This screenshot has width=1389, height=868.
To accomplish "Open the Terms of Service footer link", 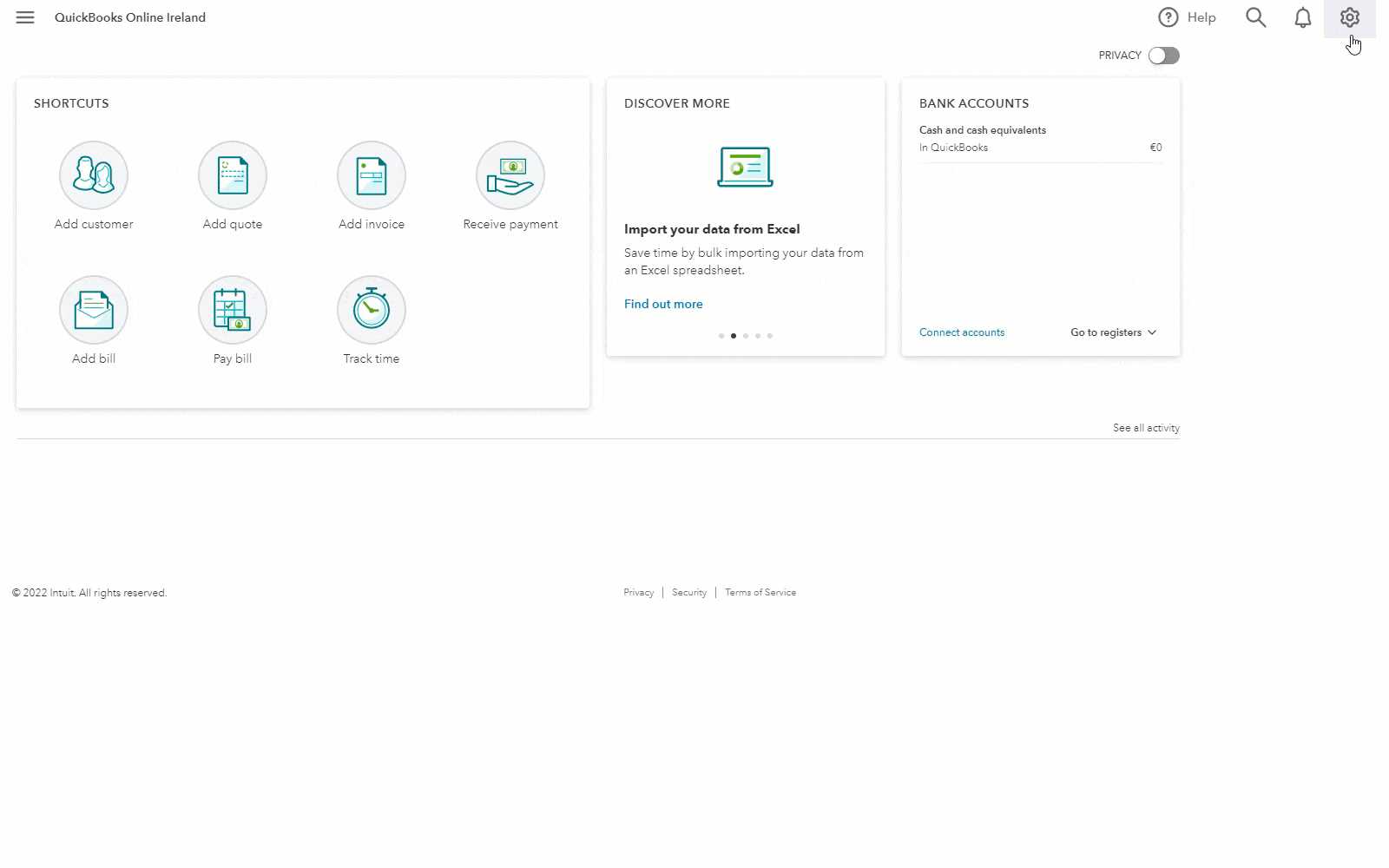I will (760, 593).
